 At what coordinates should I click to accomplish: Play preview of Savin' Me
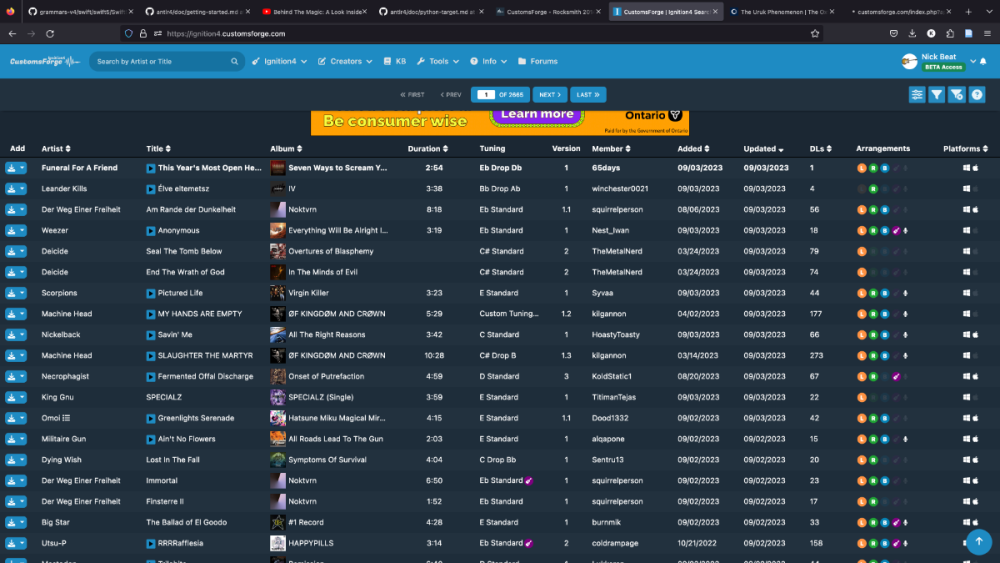coord(151,335)
